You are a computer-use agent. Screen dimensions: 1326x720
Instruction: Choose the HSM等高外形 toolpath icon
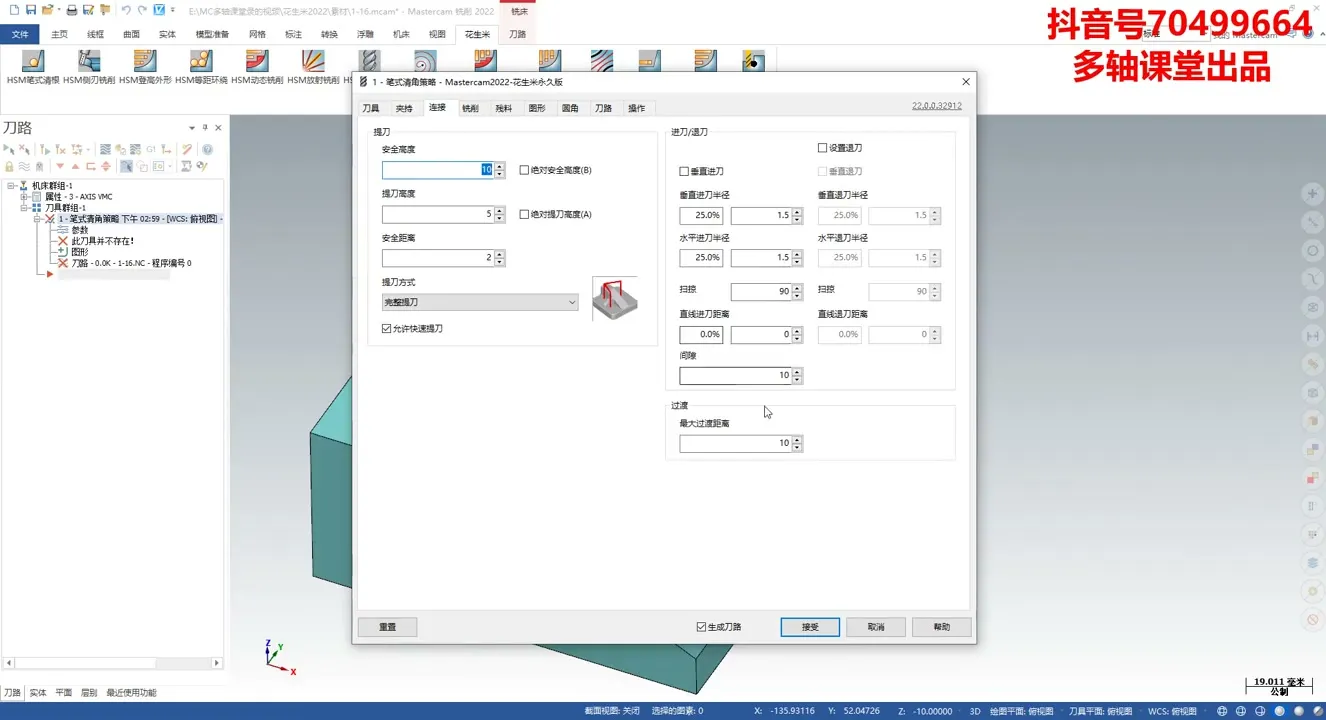[x=145, y=62]
